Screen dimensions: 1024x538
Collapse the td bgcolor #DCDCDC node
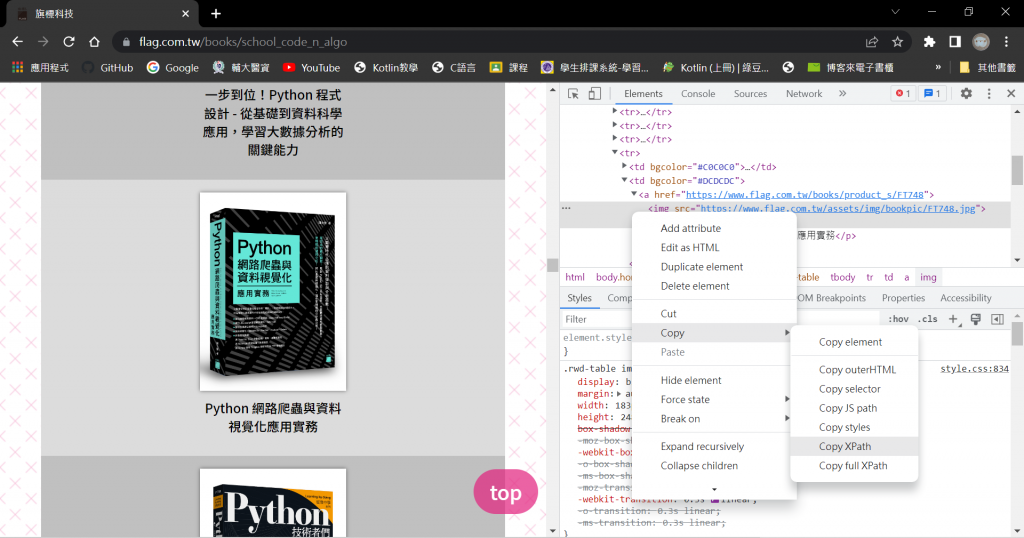tap(624, 180)
